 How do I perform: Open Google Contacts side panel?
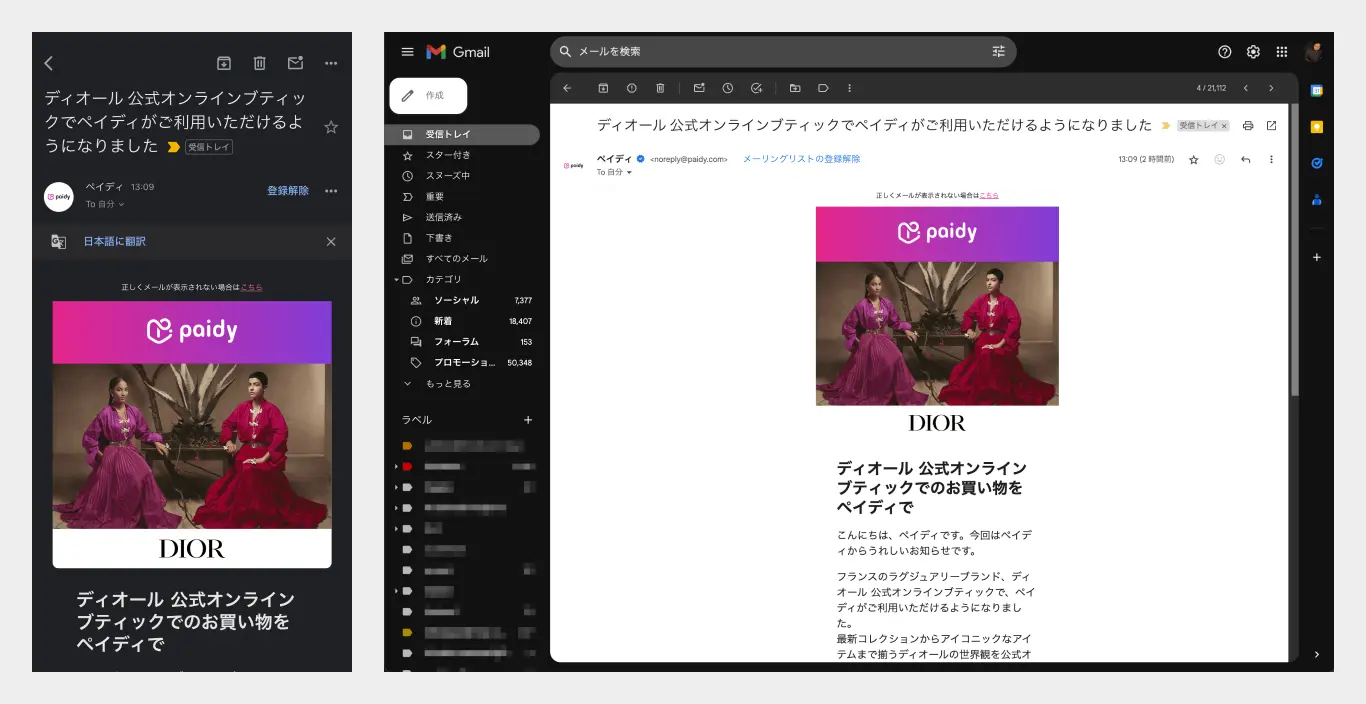point(1317,199)
